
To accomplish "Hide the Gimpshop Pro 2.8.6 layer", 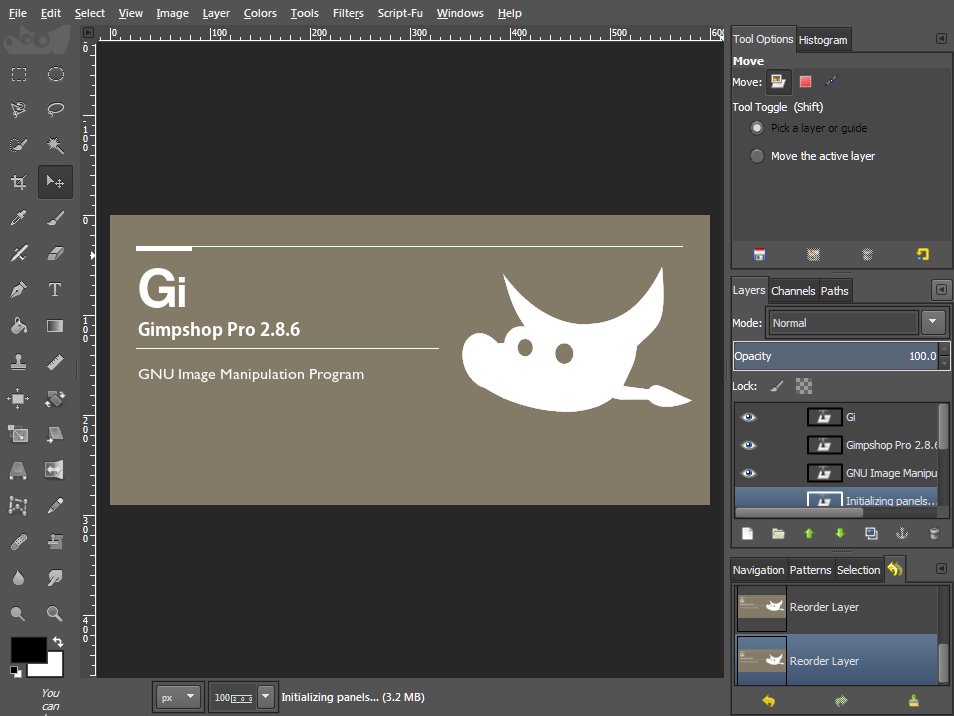I will click(x=749, y=445).
